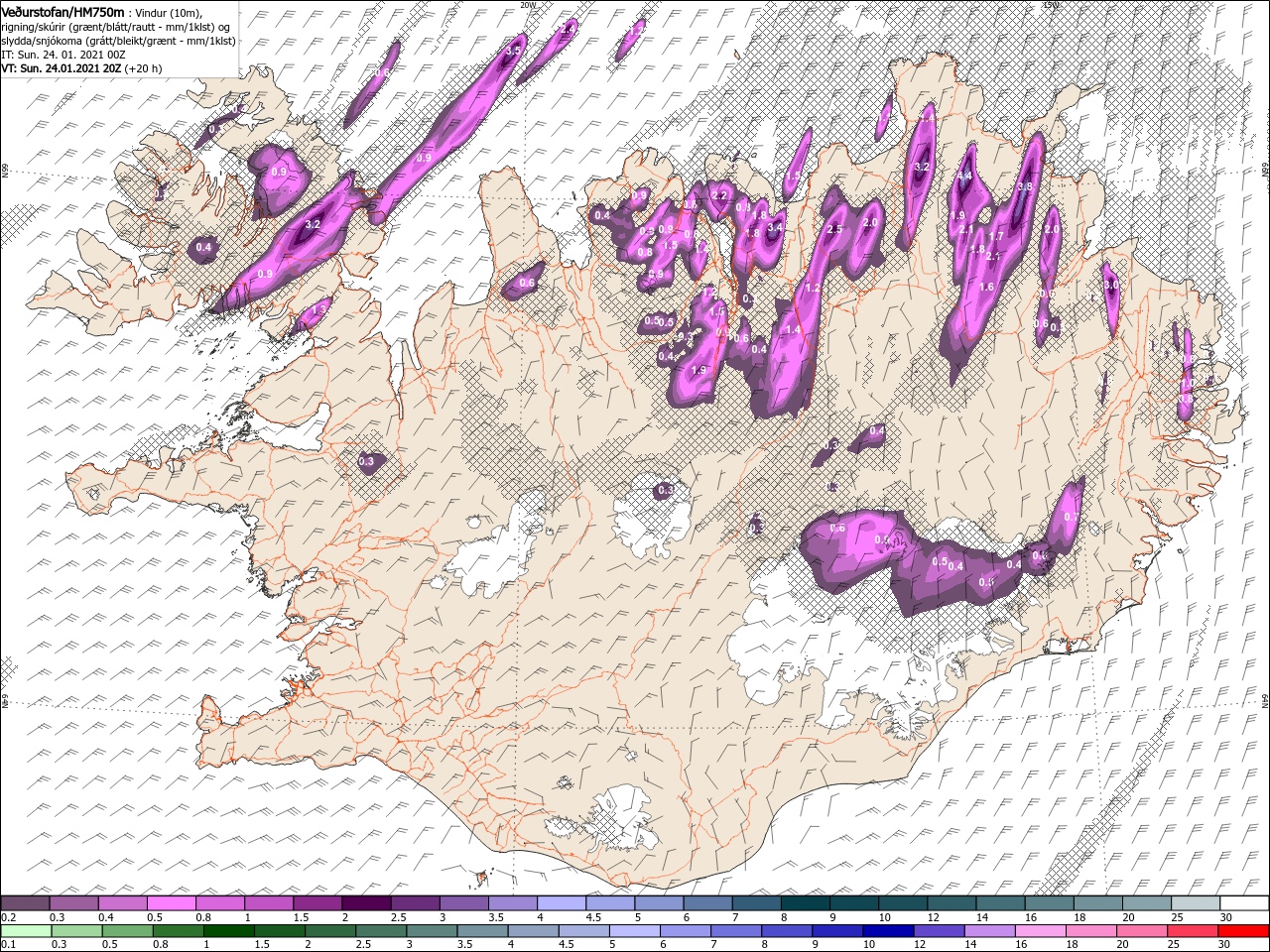The image size is (1270, 952).
Task: Pick top-row swatch between 14 and 16
Action: 1001,903
